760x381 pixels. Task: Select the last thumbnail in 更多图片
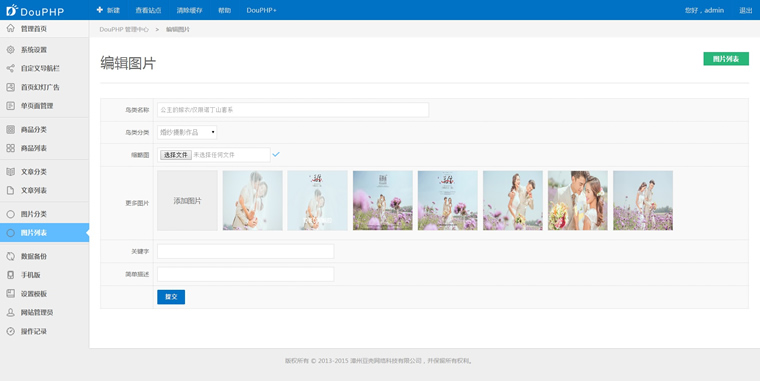(x=643, y=200)
